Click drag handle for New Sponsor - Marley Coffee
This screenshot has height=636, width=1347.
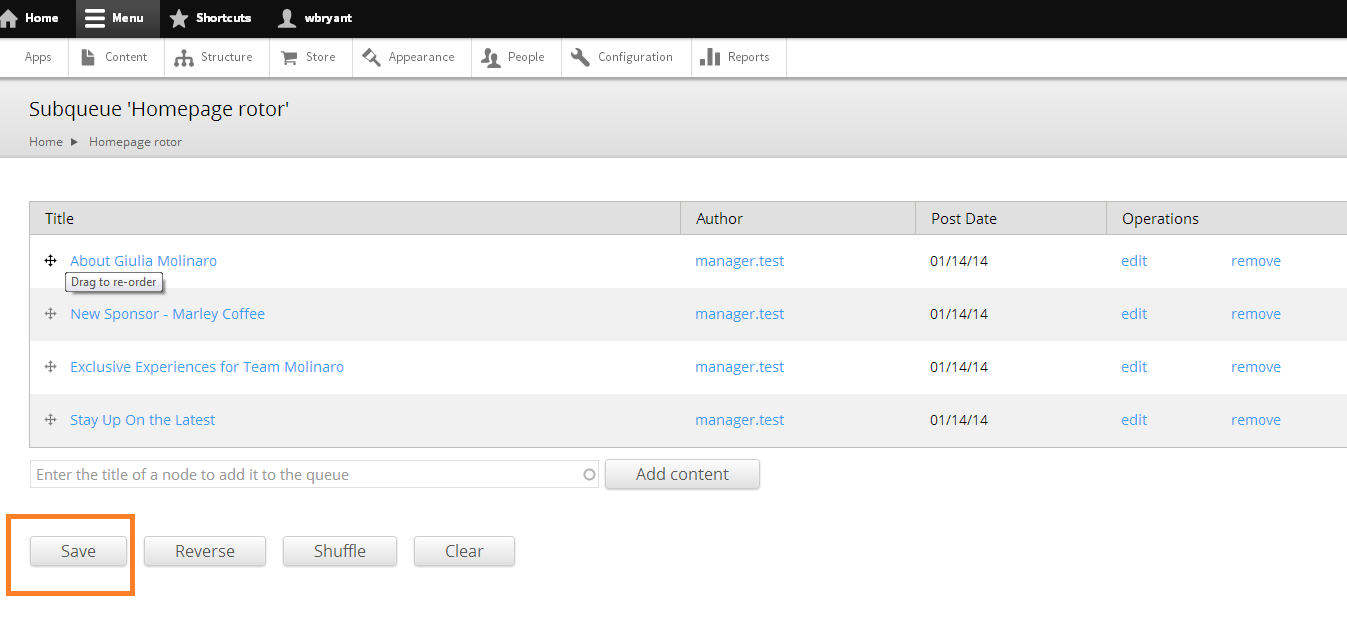coord(50,313)
